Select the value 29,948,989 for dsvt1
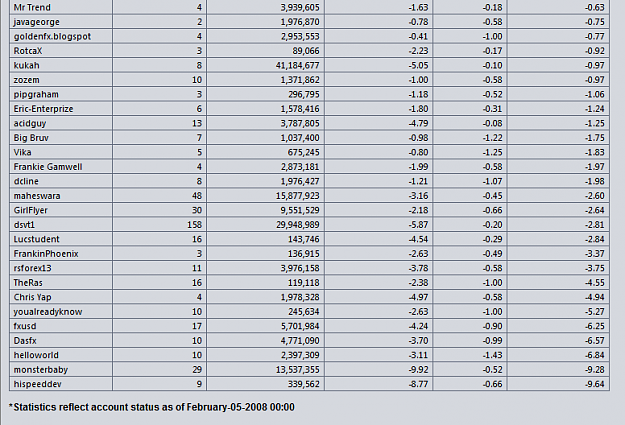The width and height of the screenshot is (625, 425). coord(297,225)
